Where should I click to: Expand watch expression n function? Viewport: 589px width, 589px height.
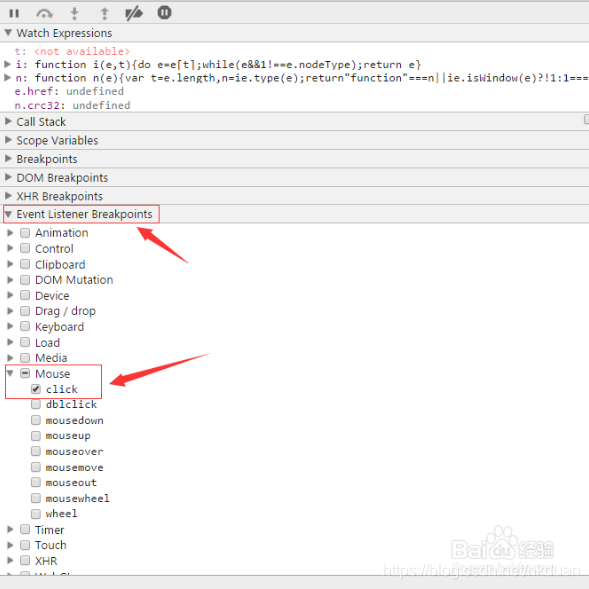coord(8,78)
